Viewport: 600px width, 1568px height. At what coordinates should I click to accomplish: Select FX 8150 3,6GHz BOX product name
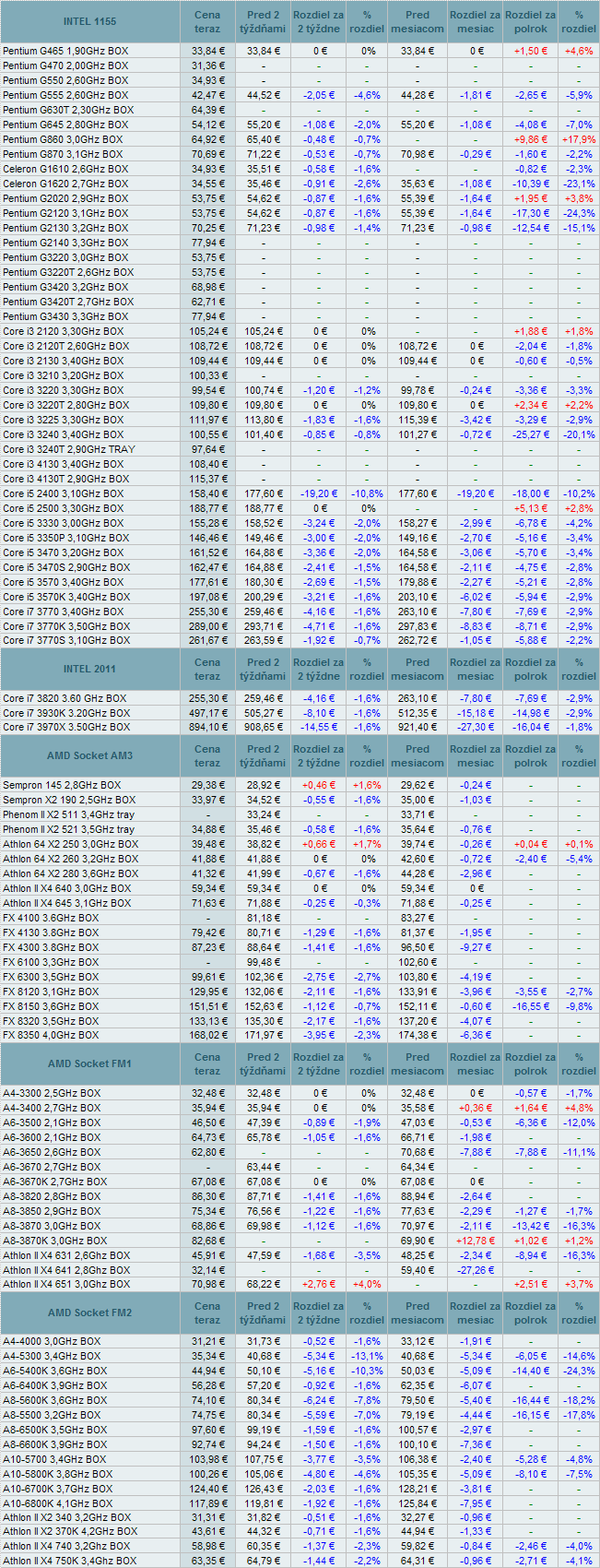click(51, 1006)
